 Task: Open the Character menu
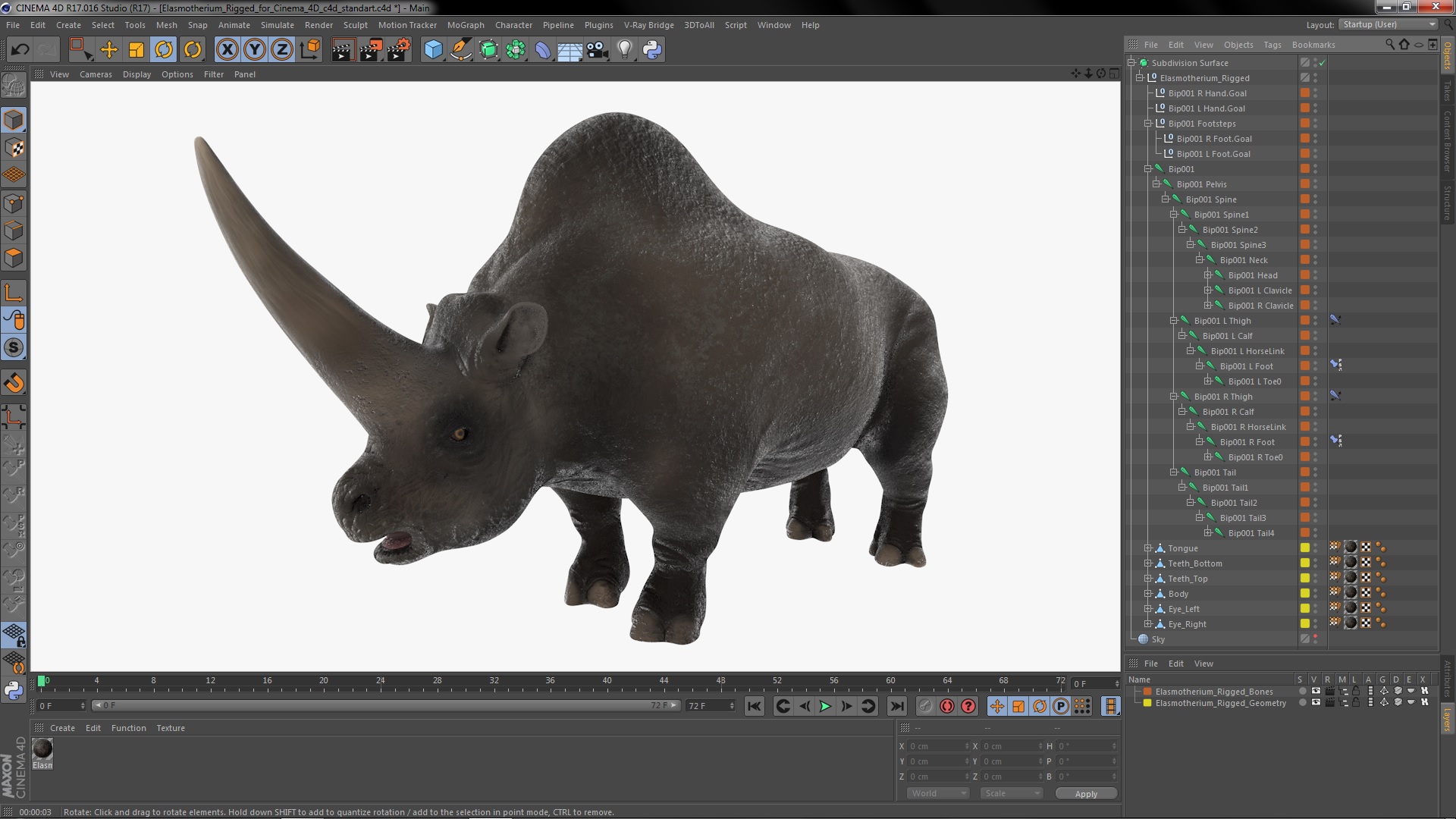pos(513,24)
